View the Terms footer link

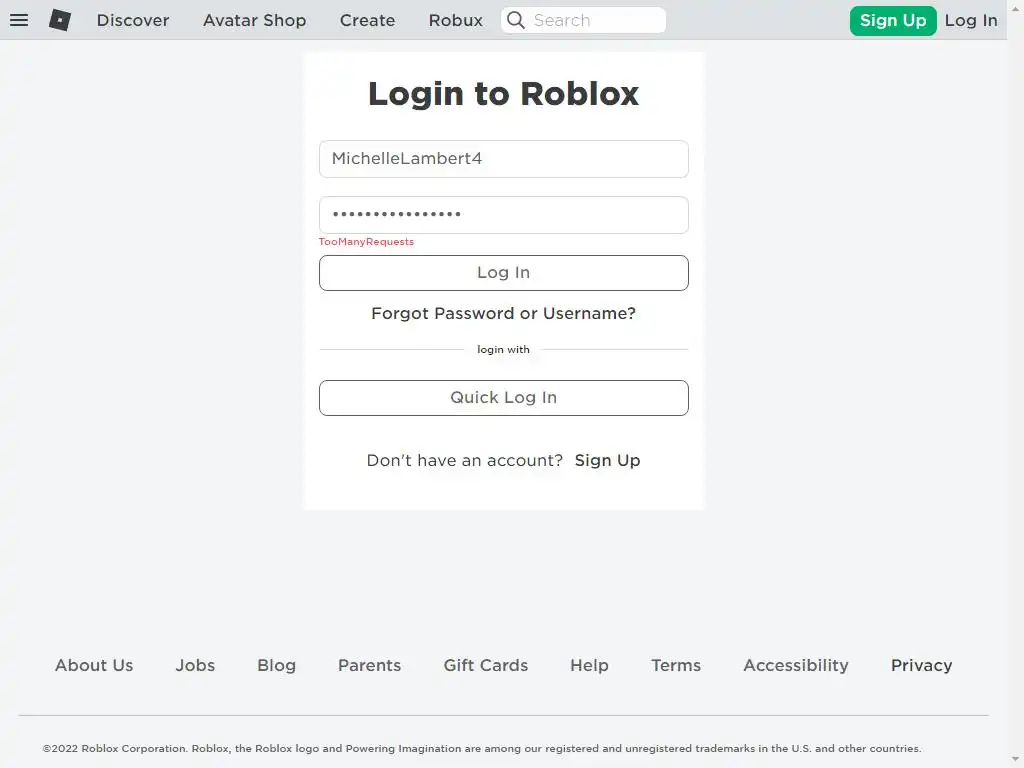click(675, 665)
